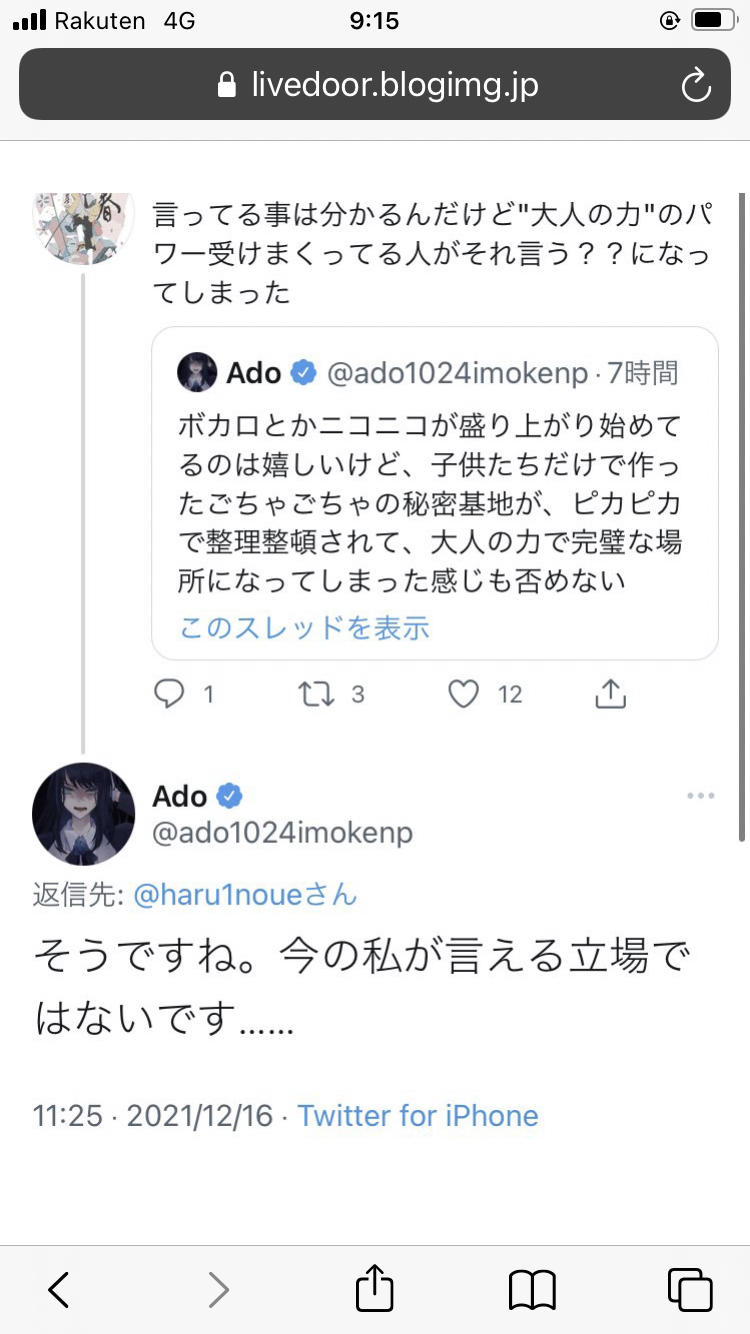Screen dimensions: 750x1334
Task: Tap the @ado1024imokenp handle below Ado
Action: [282, 833]
